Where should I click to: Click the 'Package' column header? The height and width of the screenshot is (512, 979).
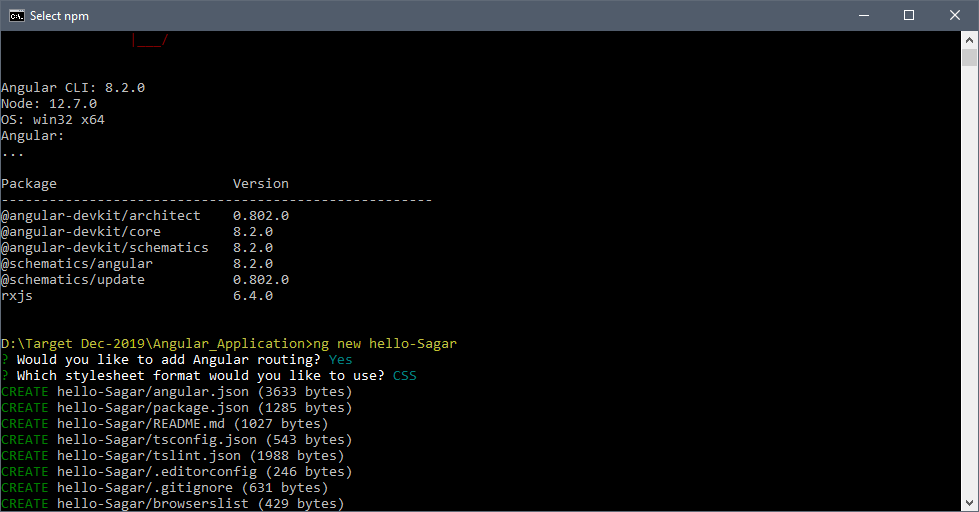29,184
